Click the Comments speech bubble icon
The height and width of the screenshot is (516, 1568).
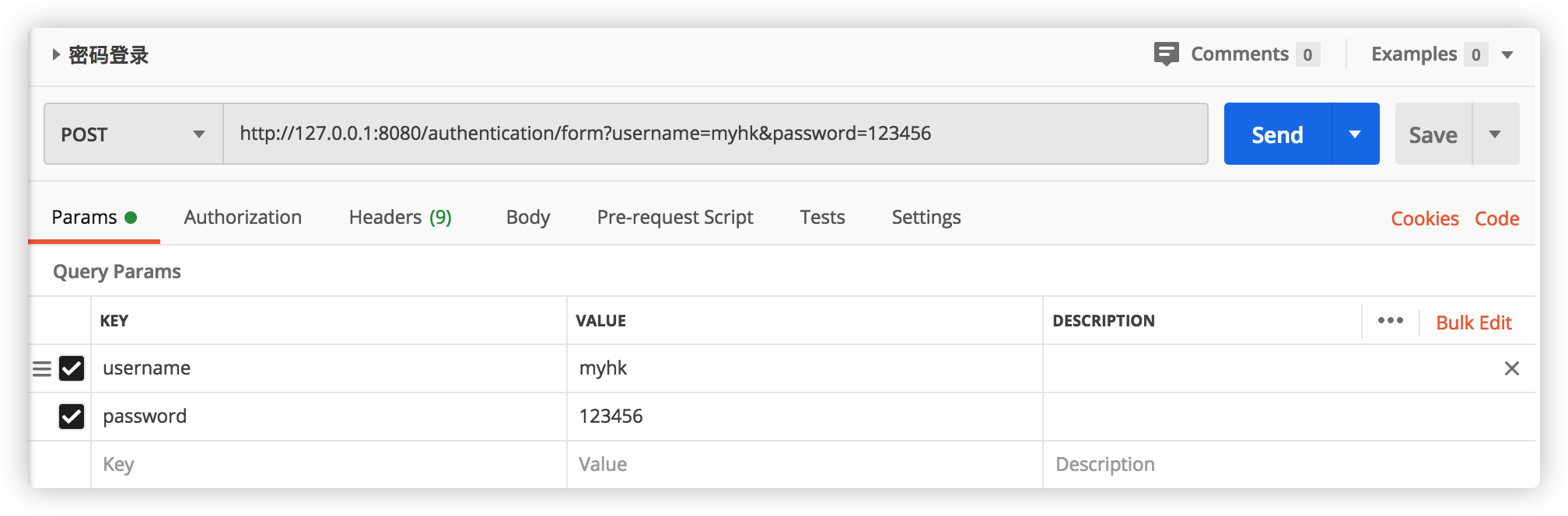pyautogui.click(x=1166, y=54)
